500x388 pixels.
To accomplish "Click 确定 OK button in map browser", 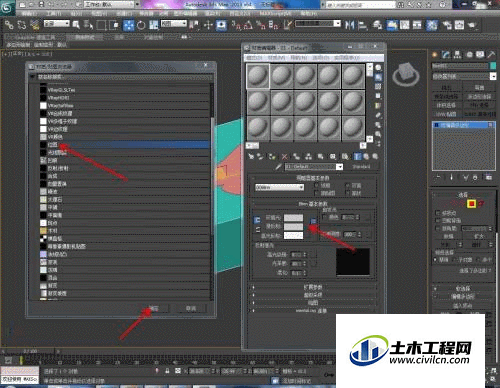I will pos(154,309).
